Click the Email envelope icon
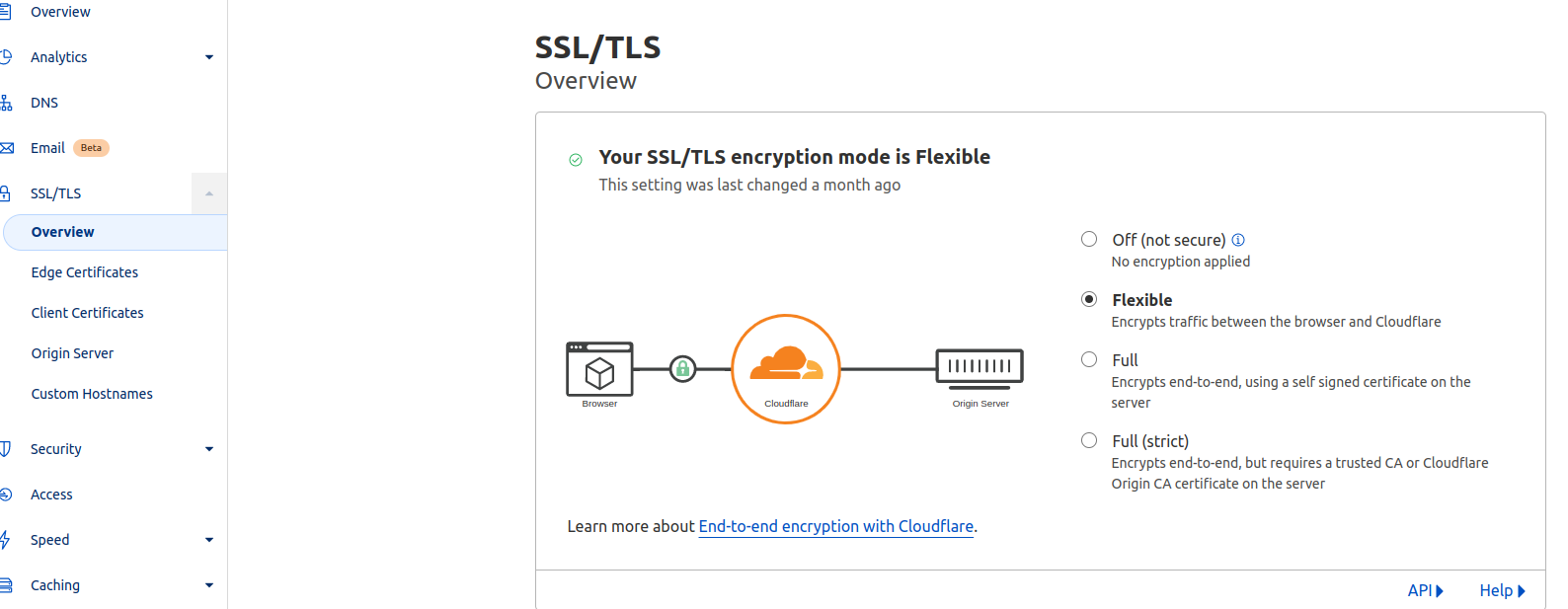This screenshot has width=1568, height=609. pos(8,147)
